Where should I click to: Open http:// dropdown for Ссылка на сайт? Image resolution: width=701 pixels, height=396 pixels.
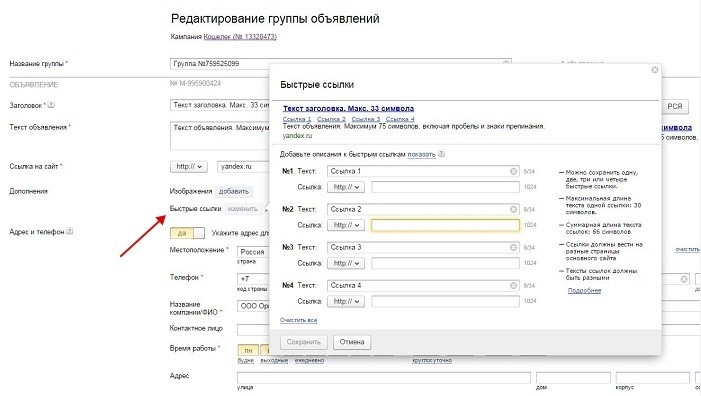189,166
